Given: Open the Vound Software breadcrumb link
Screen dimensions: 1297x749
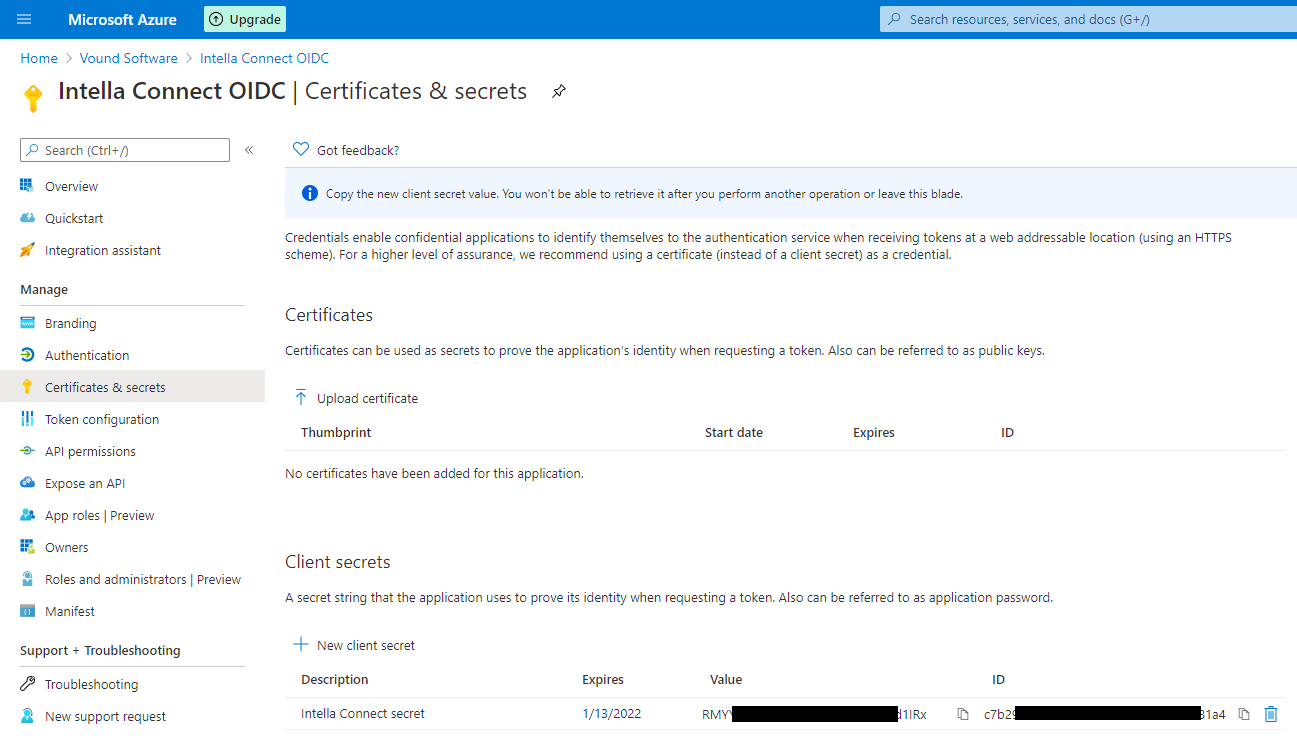Looking at the screenshot, I should tap(128, 57).
